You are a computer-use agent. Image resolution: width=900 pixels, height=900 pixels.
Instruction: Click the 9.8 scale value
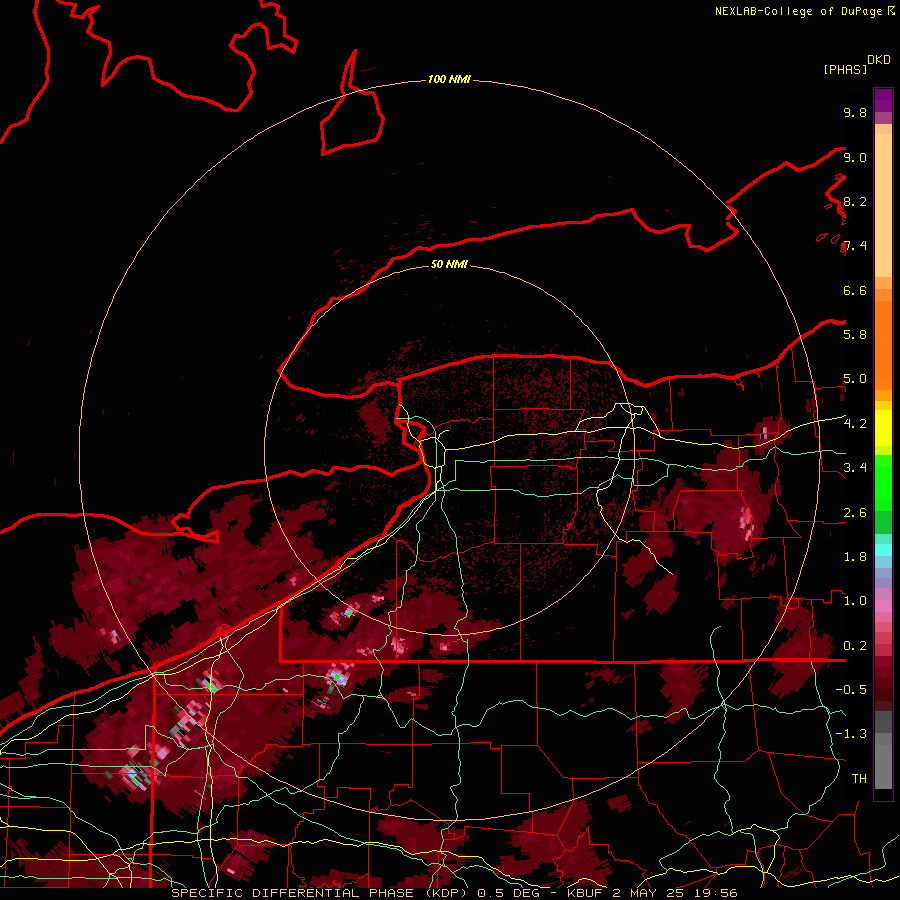point(855,113)
